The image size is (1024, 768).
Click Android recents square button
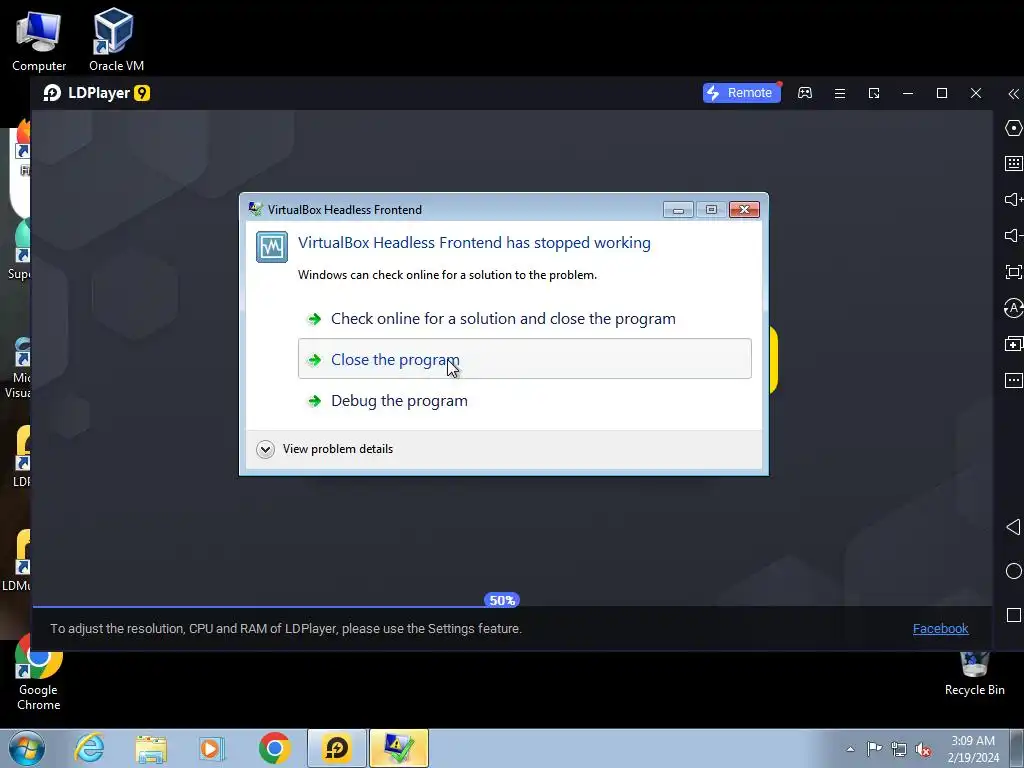pos(1014,615)
